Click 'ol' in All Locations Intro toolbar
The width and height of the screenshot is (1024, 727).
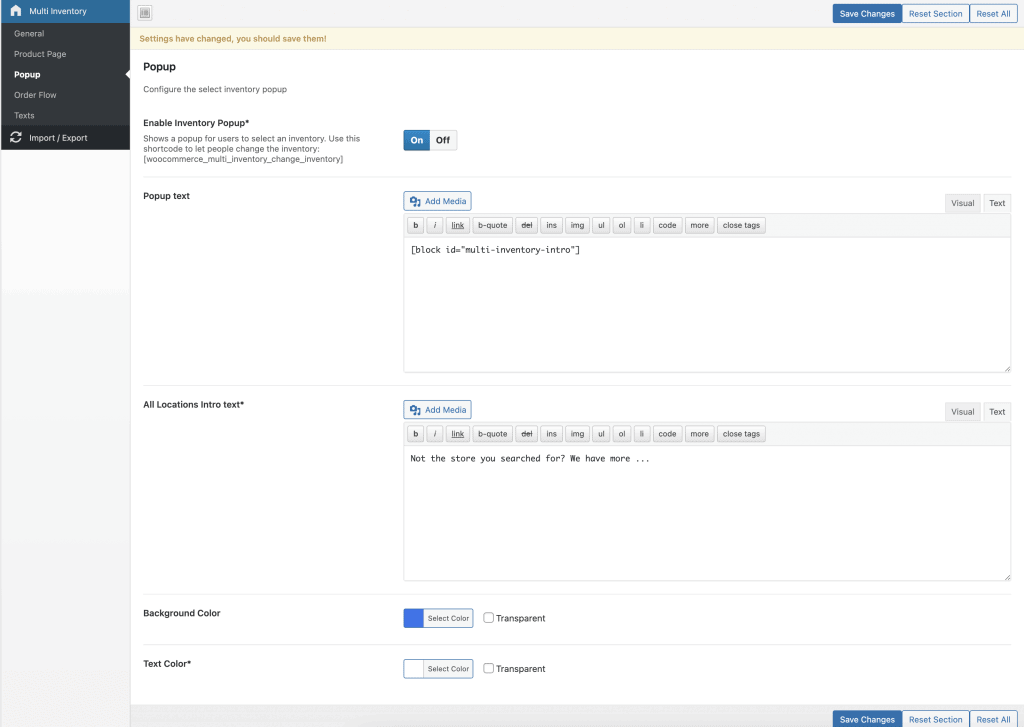[622, 434]
